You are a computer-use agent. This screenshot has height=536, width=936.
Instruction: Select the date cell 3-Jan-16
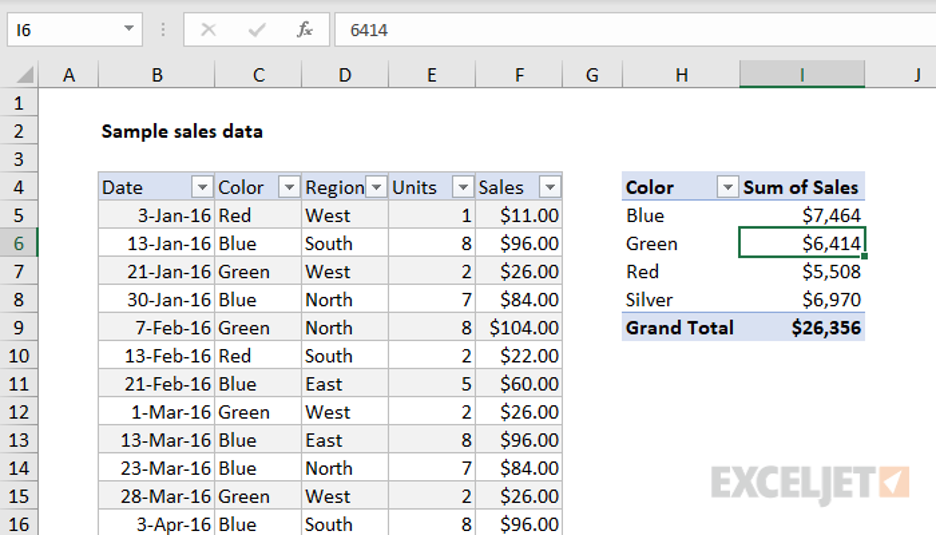156,215
